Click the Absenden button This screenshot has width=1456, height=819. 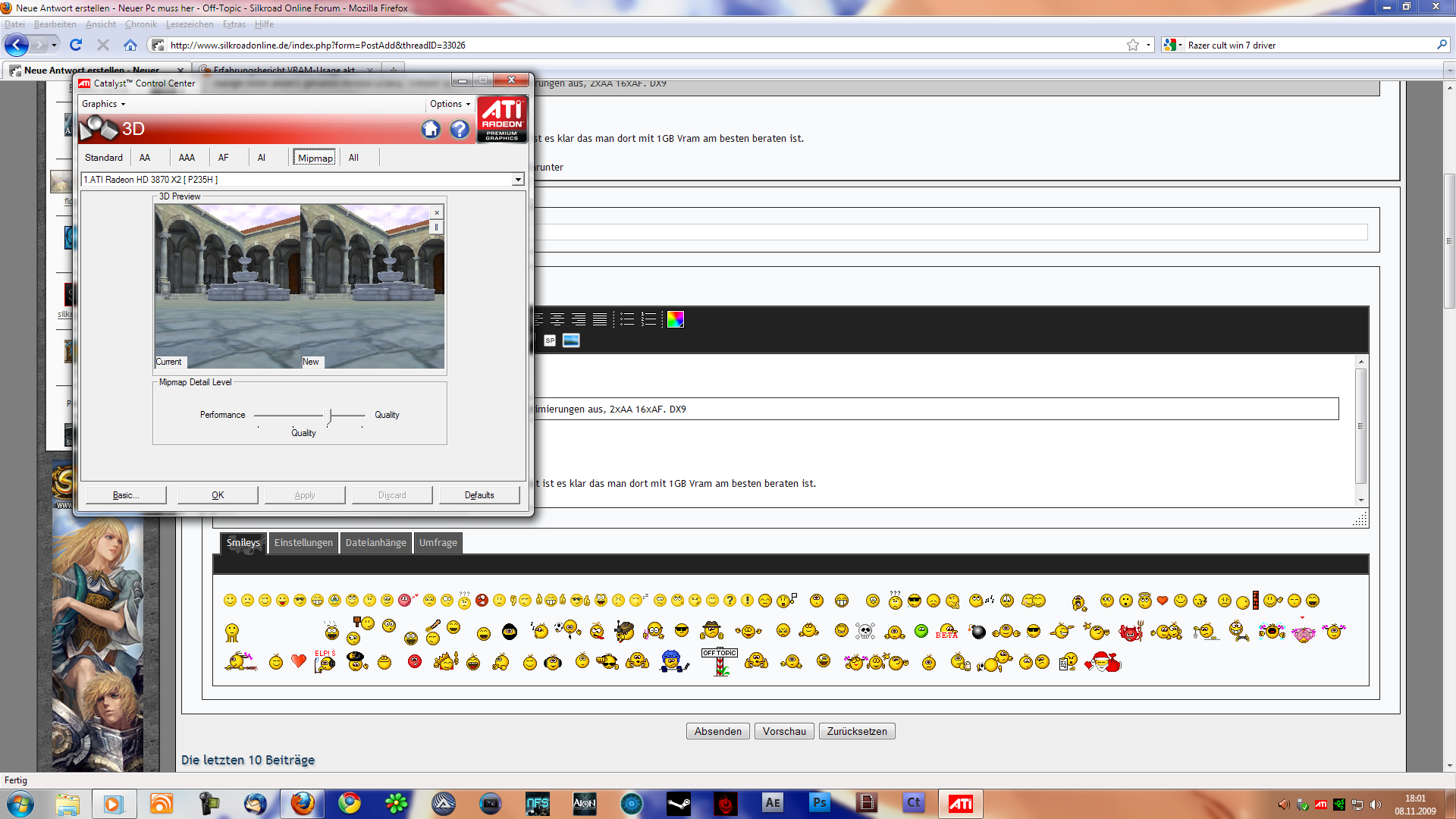(717, 731)
